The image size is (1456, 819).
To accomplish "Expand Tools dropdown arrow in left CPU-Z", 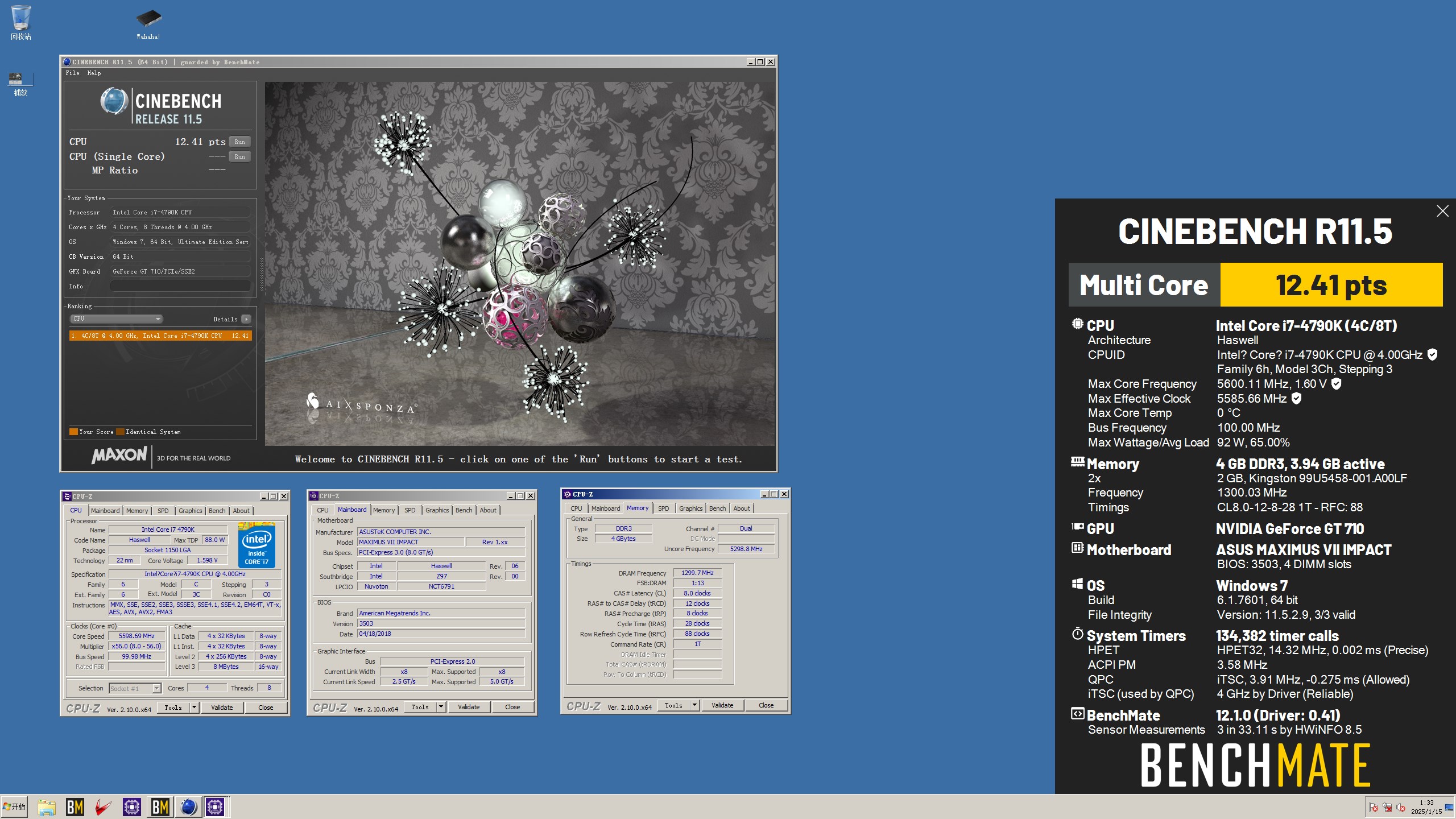I will click(x=194, y=708).
